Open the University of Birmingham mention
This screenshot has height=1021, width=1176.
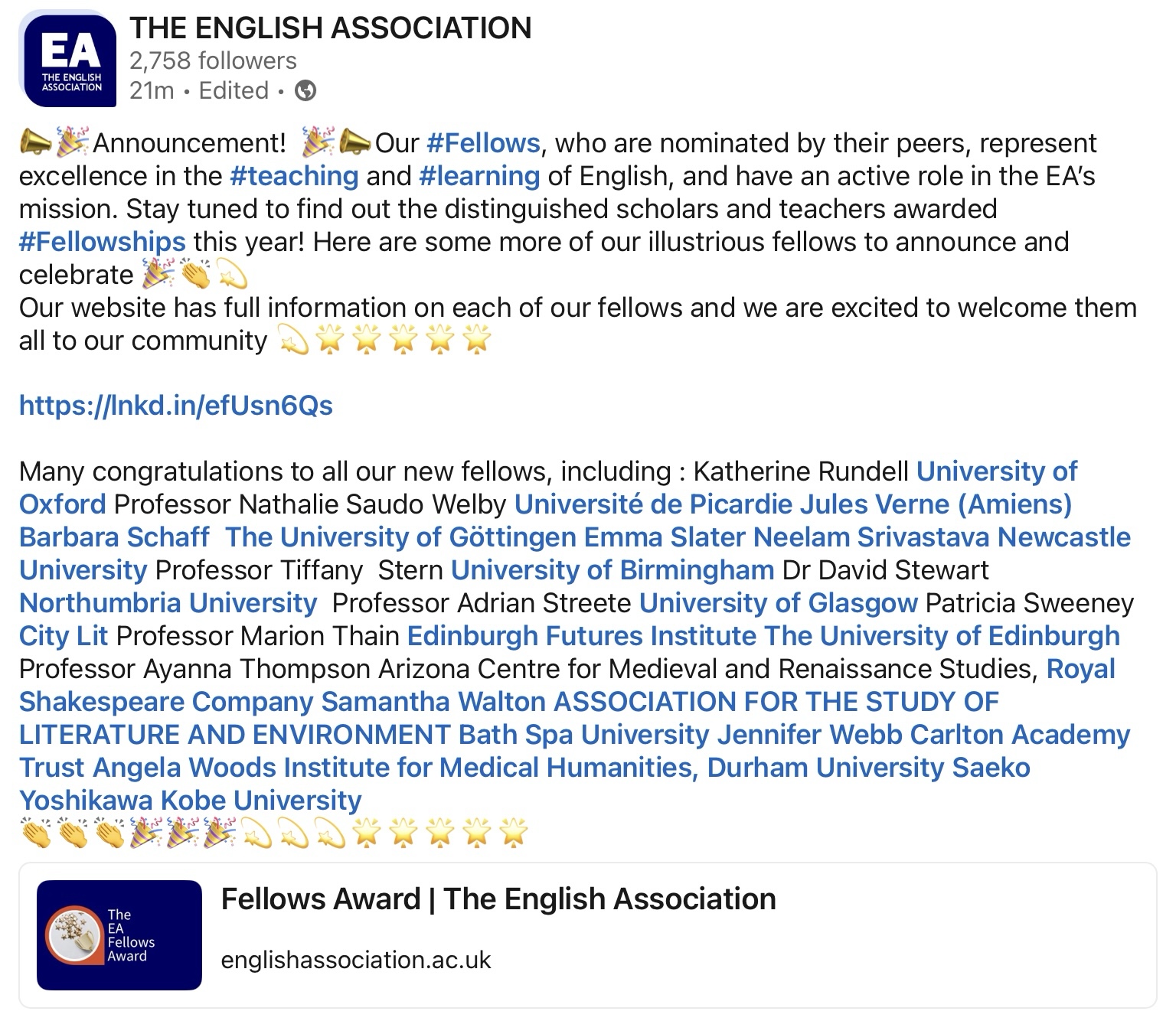[x=612, y=570]
